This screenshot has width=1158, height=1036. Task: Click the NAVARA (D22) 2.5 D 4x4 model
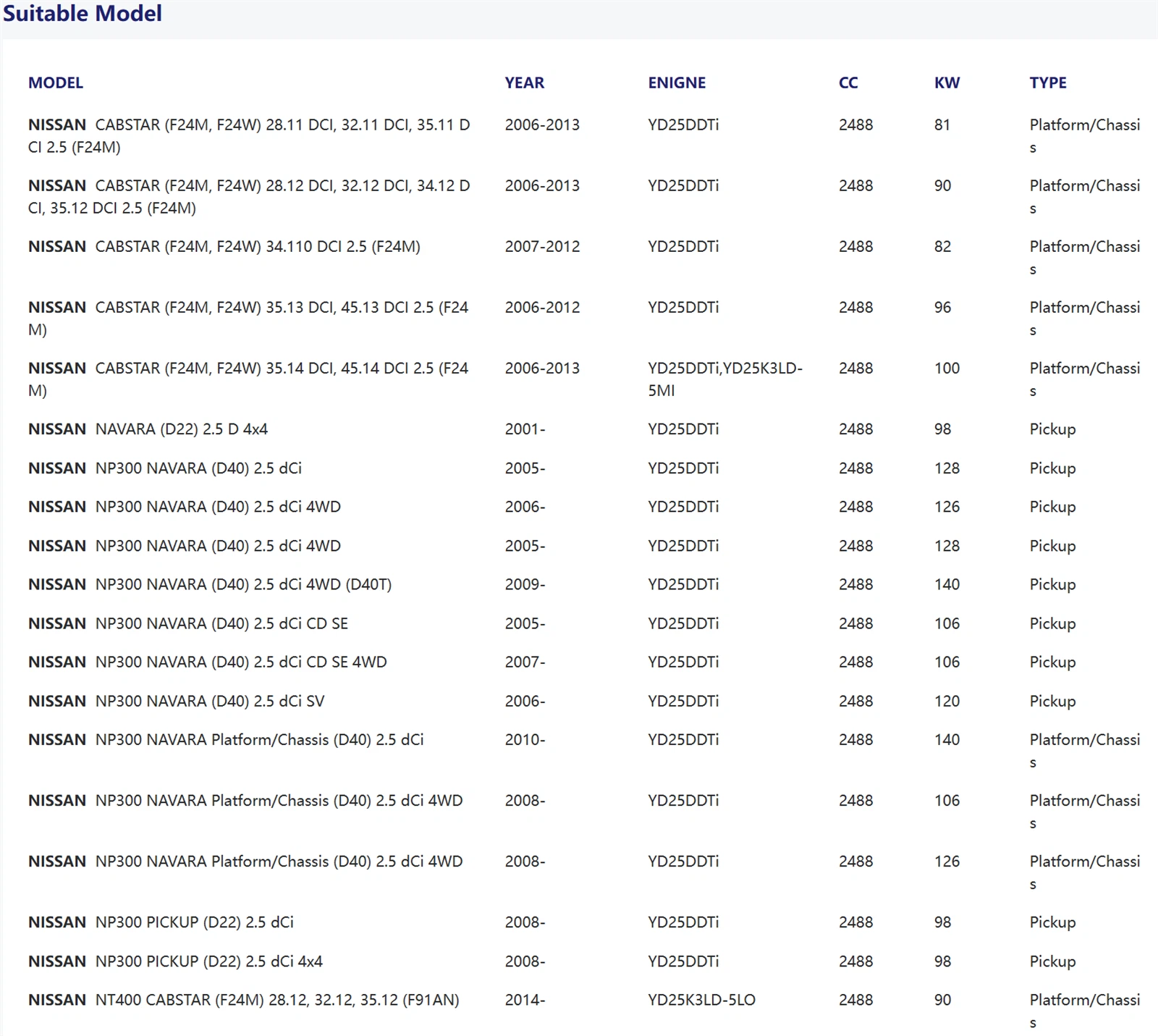(148, 429)
